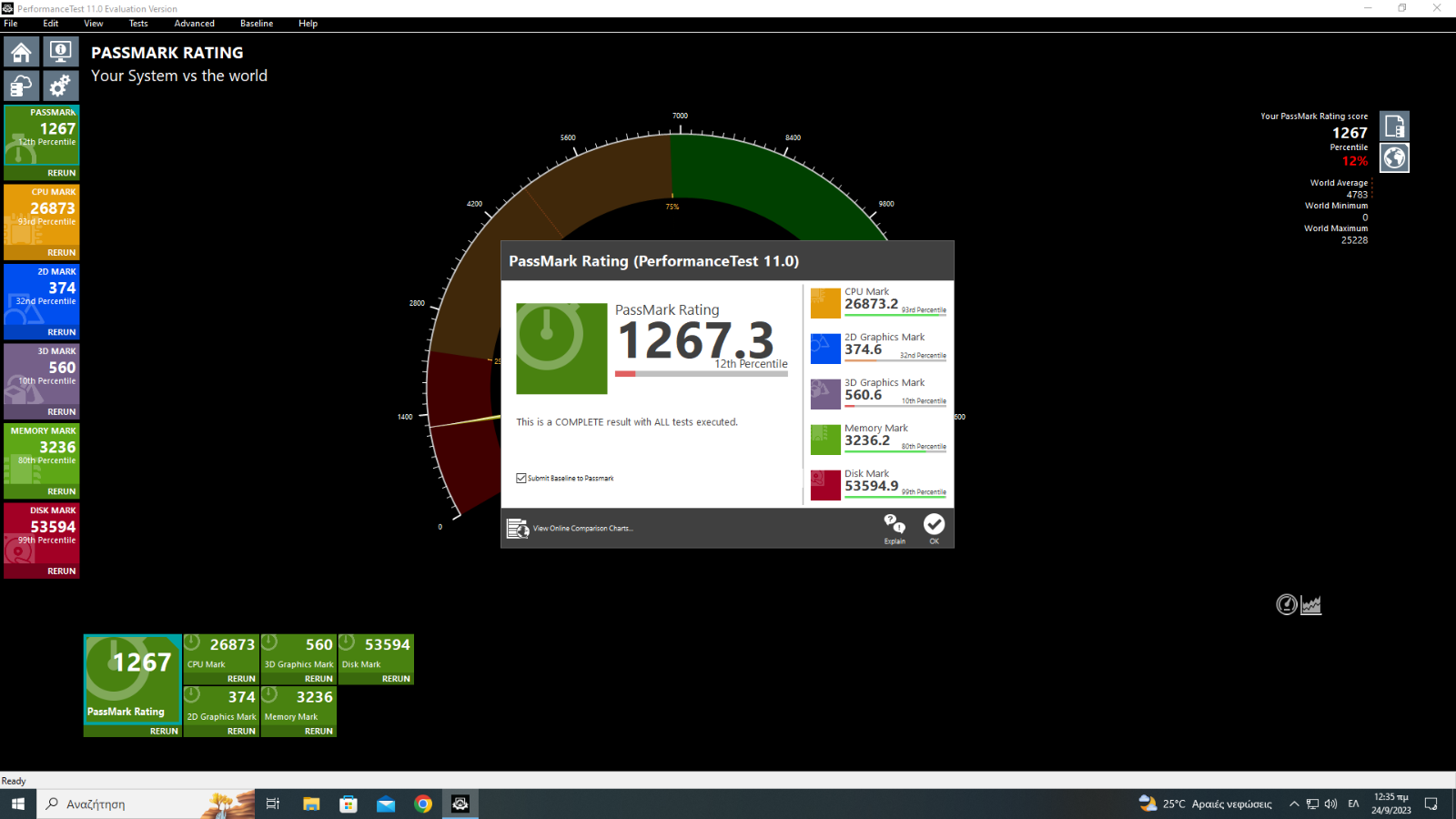1456x819 pixels.
Task: Click RERUN under the 2D MARK sidebar tile
Action: tap(62, 332)
